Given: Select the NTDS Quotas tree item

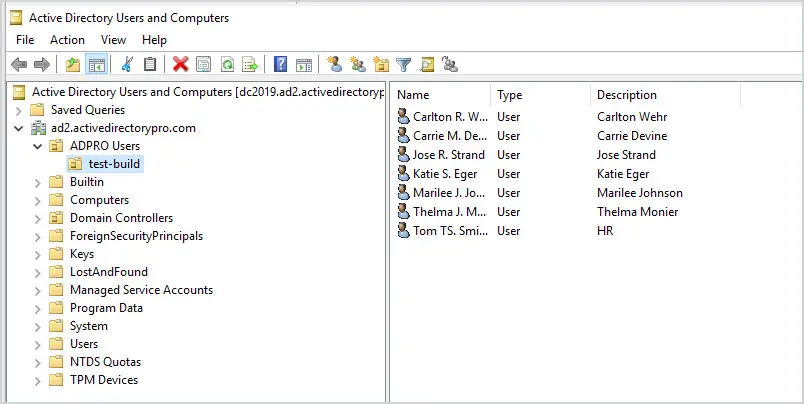Looking at the screenshot, I should click(106, 362).
